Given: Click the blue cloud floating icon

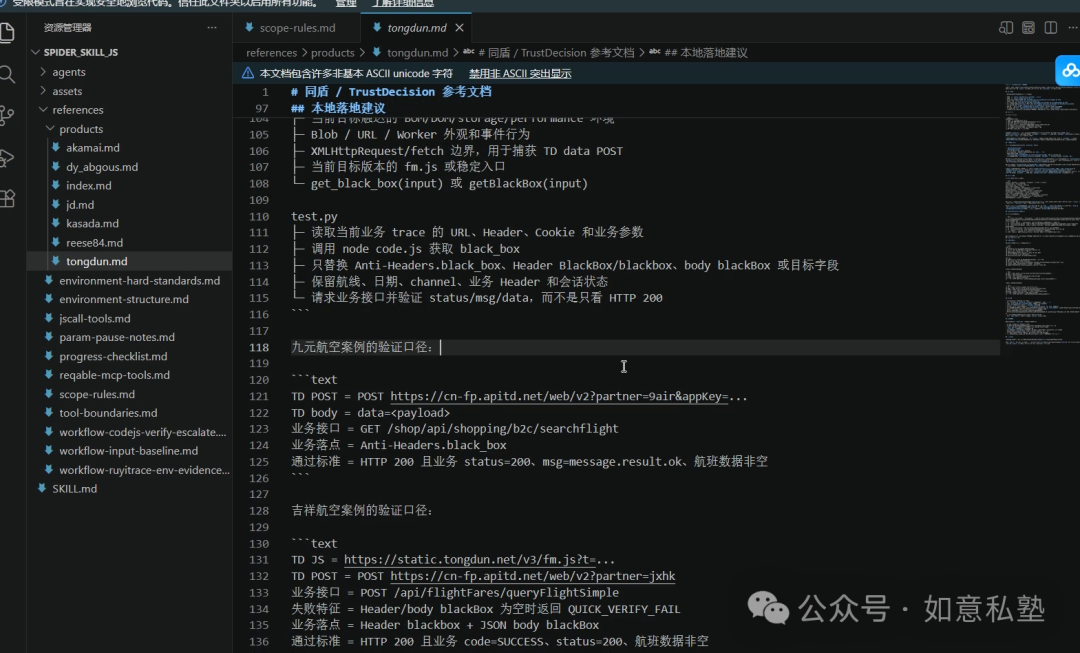Looking at the screenshot, I should tap(1068, 70).
